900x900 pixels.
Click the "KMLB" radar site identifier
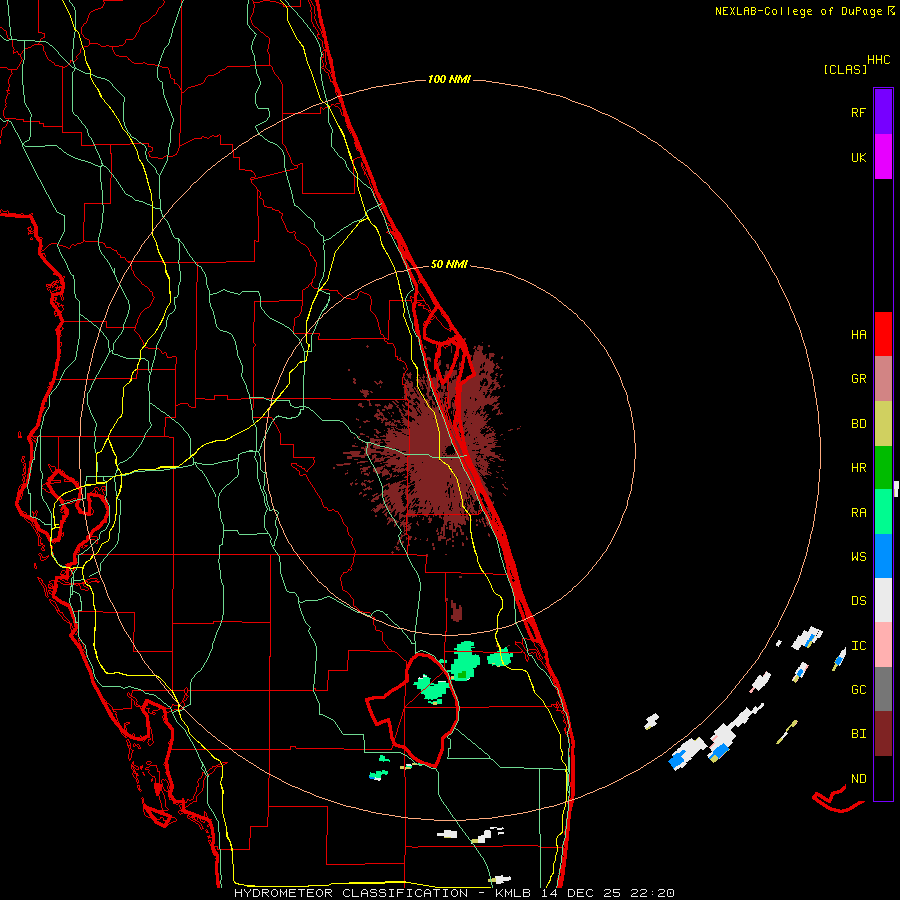(515, 893)
